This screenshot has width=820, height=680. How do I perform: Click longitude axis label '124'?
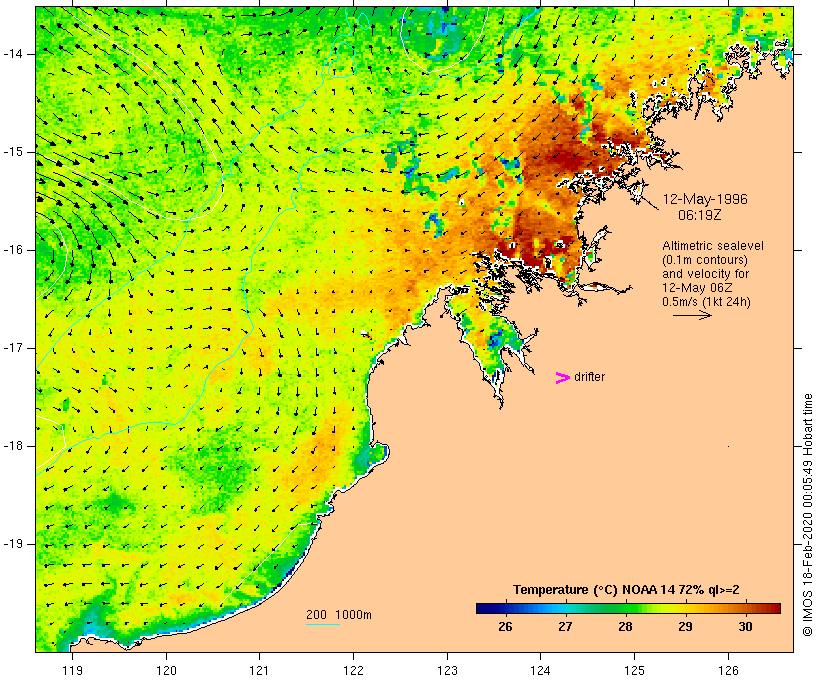coord(541,671)
